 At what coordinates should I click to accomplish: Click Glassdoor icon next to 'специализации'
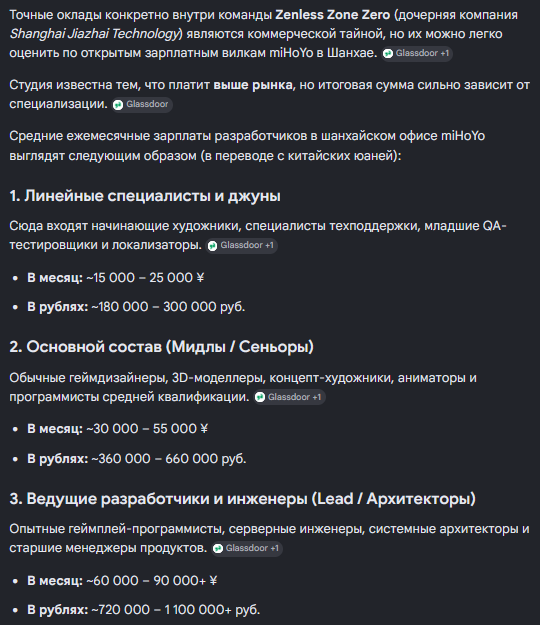[118, 105]
